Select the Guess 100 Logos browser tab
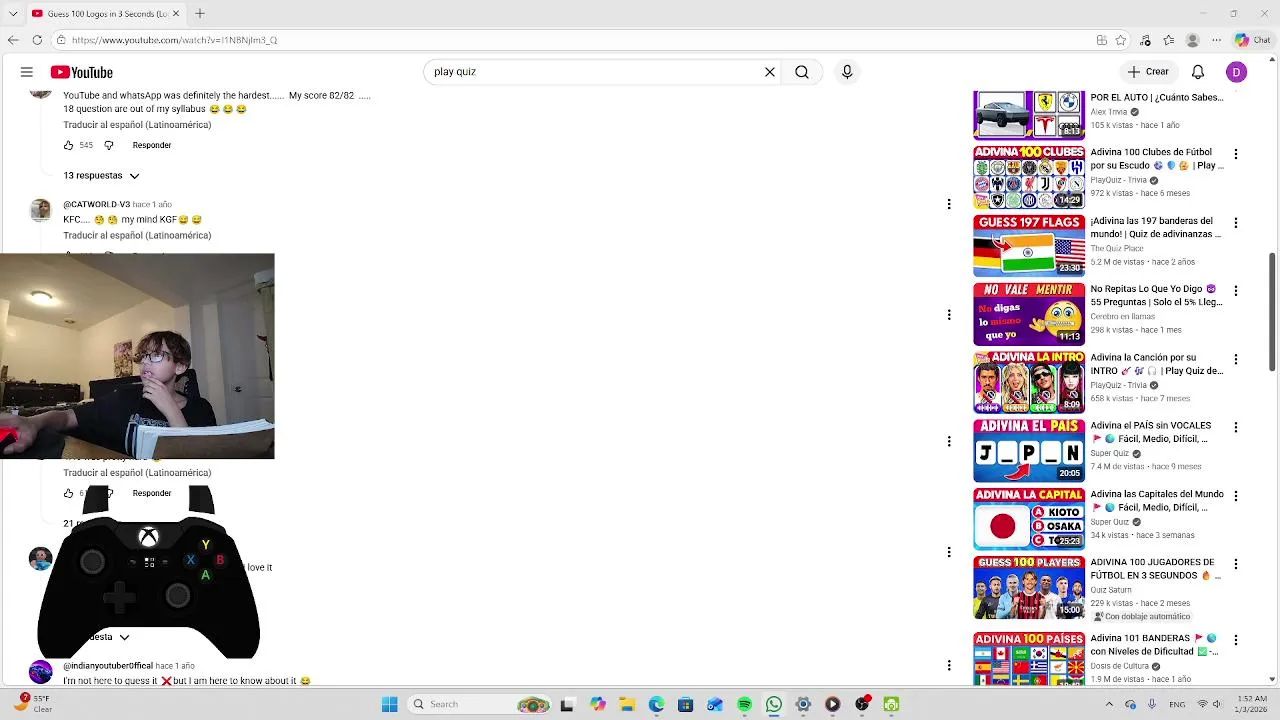Image resolution: width=1280 pixels, height=720 pixels. (105, 13)
